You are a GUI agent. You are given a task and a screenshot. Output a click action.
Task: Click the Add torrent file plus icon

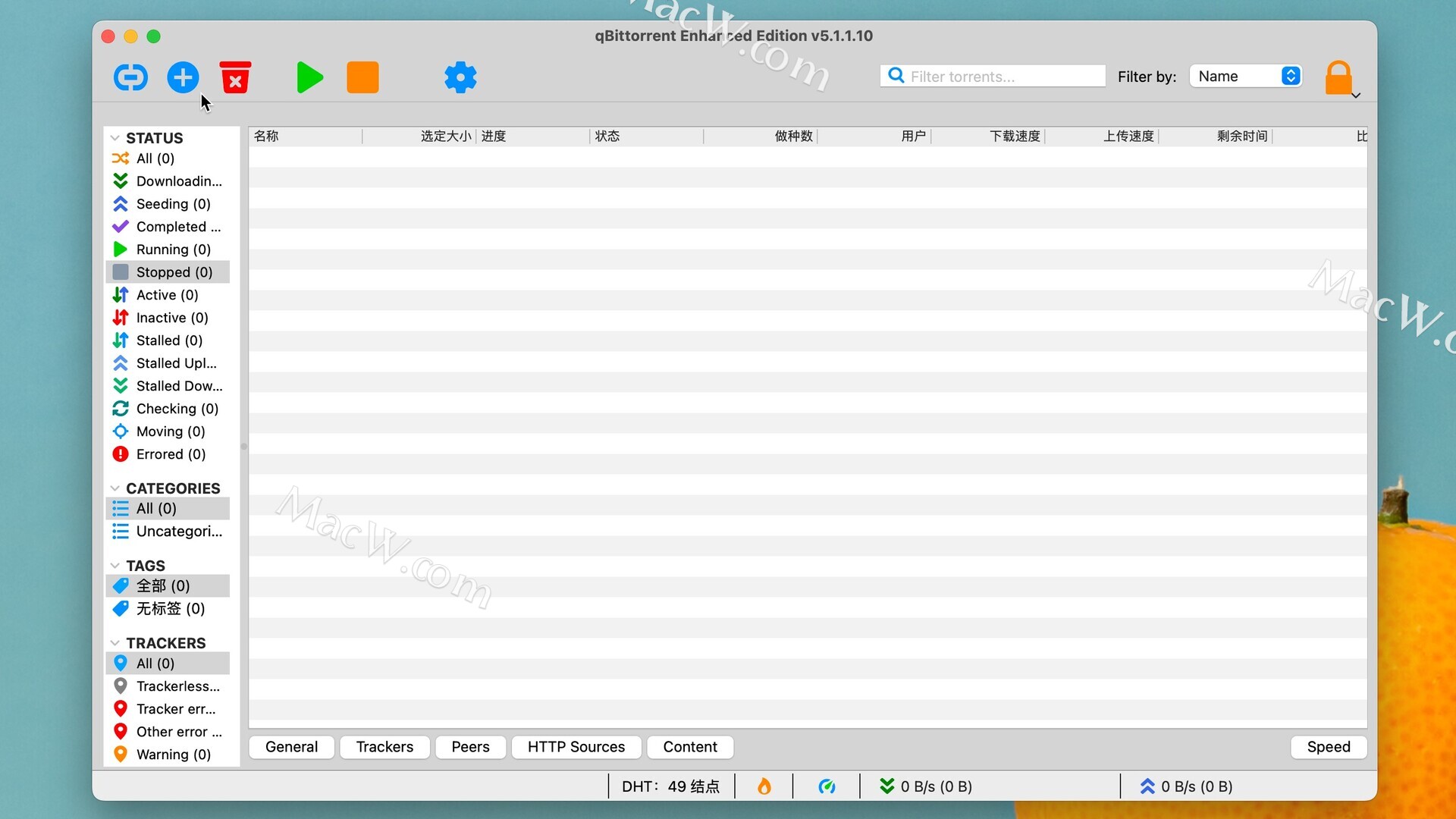[183, 77]
